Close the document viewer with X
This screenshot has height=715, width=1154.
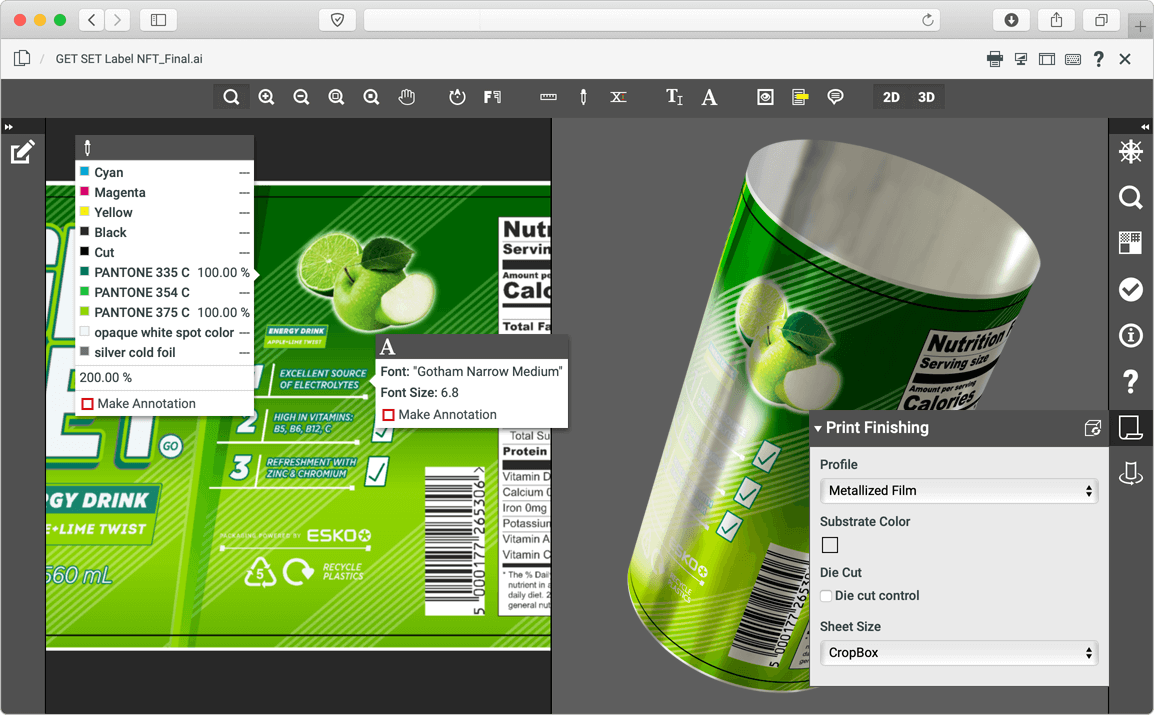pos(1125,59)
